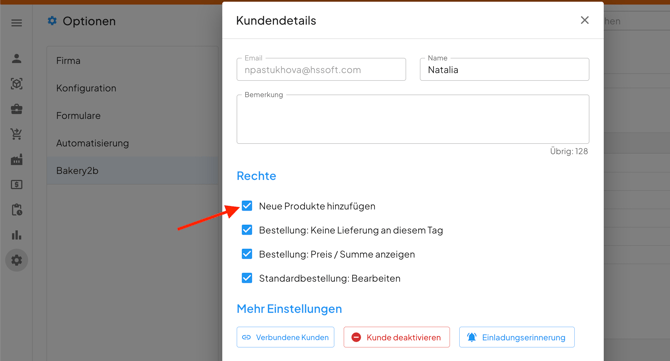Click the Bemerkung text area
Image resolution: width=670 pixels, height=361 pixels.
pos(413,119)
